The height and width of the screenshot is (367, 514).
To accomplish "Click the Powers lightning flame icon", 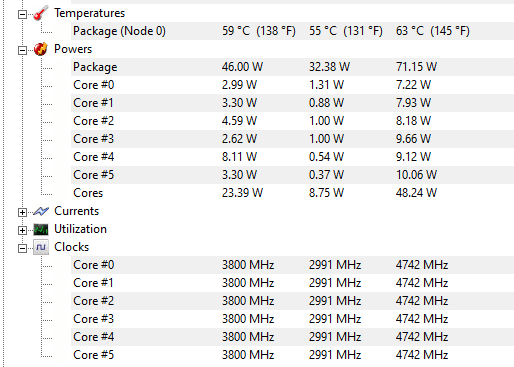I will coord(41,49).
